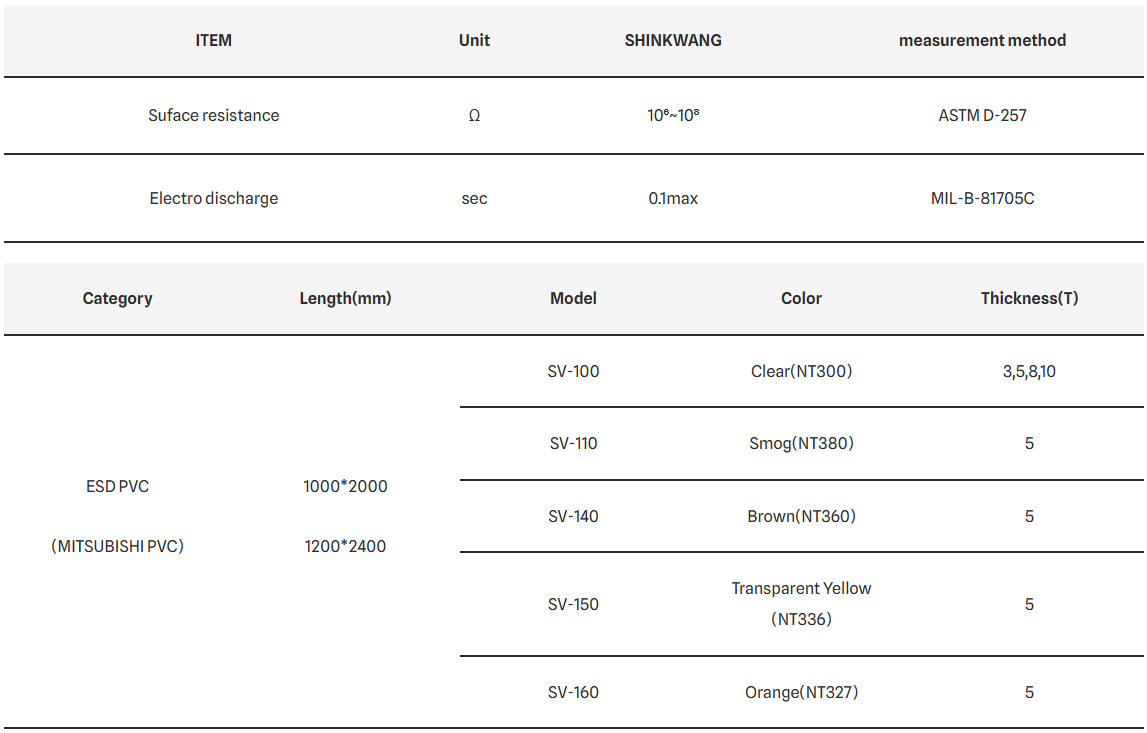Viewport: 1147px width, 733px height.
Task: Select the SV-160 model cell
Action: pyautogui.click(x=574, y=692)
